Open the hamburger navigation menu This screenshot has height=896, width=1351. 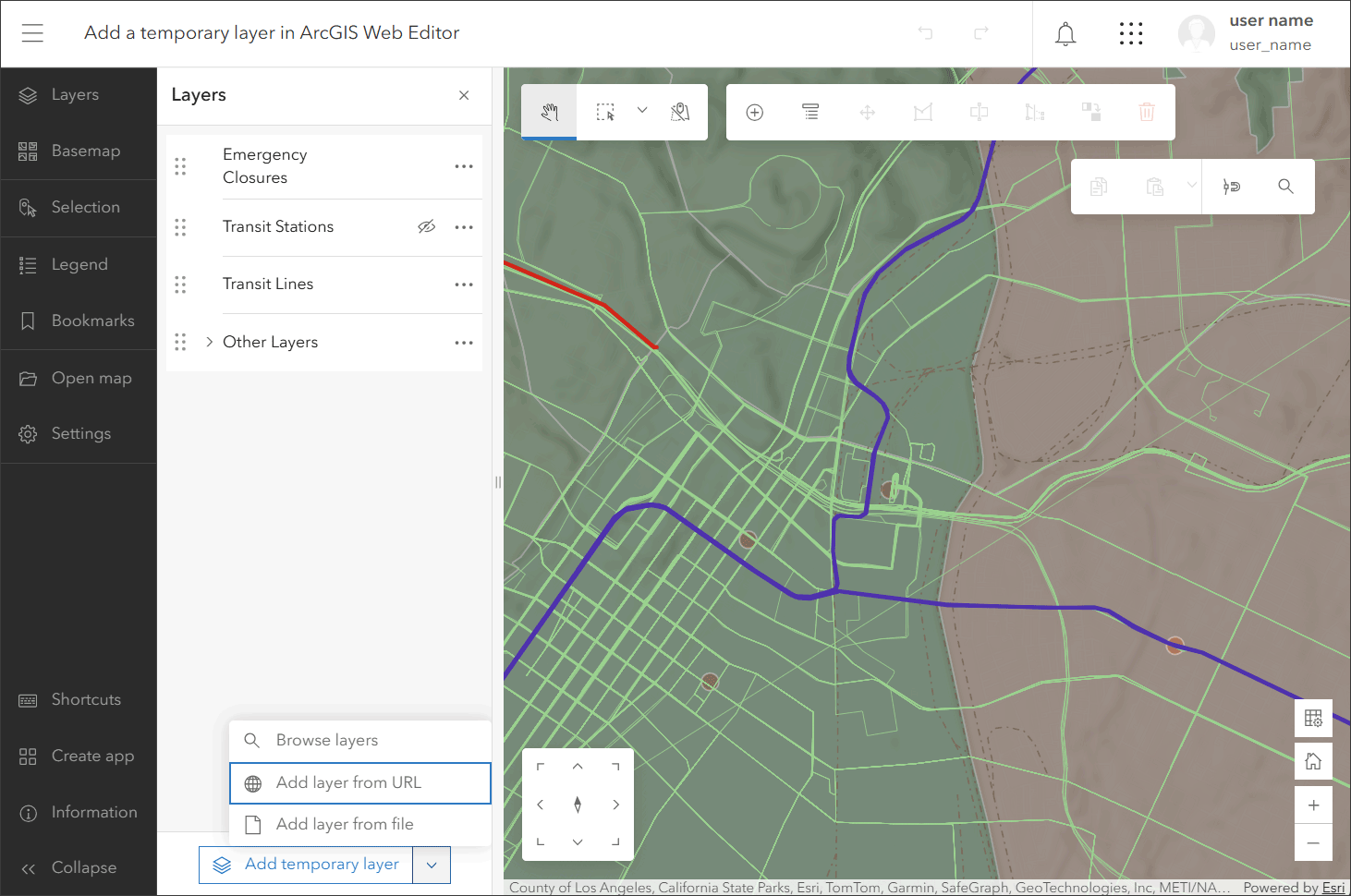coord(32,33)
